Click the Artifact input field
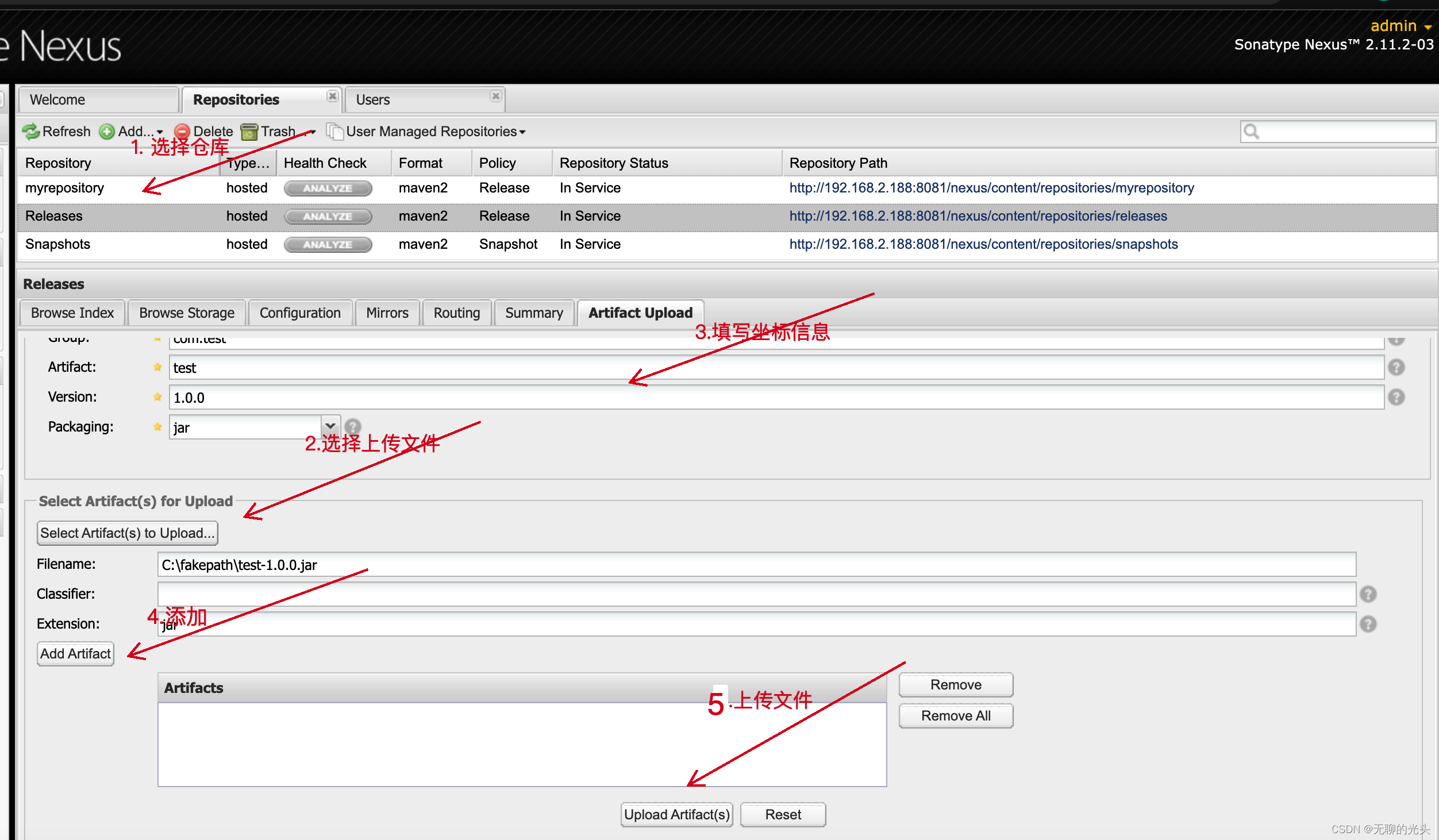1439x840 pixels. pos(776,368)
